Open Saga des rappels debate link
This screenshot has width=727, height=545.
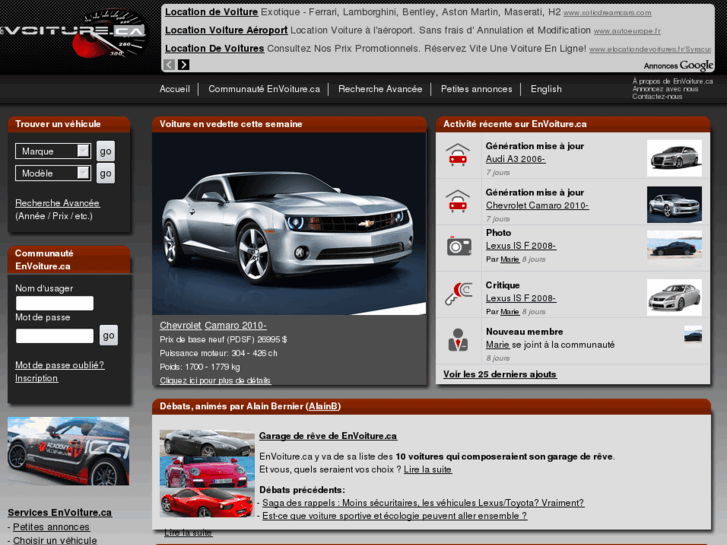(423, 503)
